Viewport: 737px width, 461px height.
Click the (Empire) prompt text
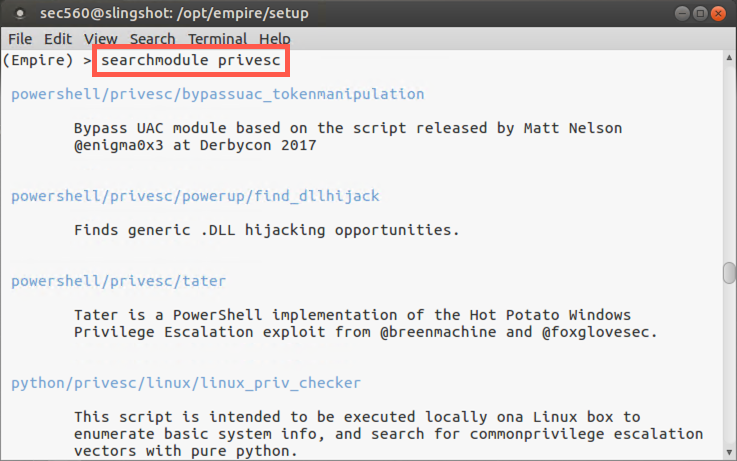38,61
